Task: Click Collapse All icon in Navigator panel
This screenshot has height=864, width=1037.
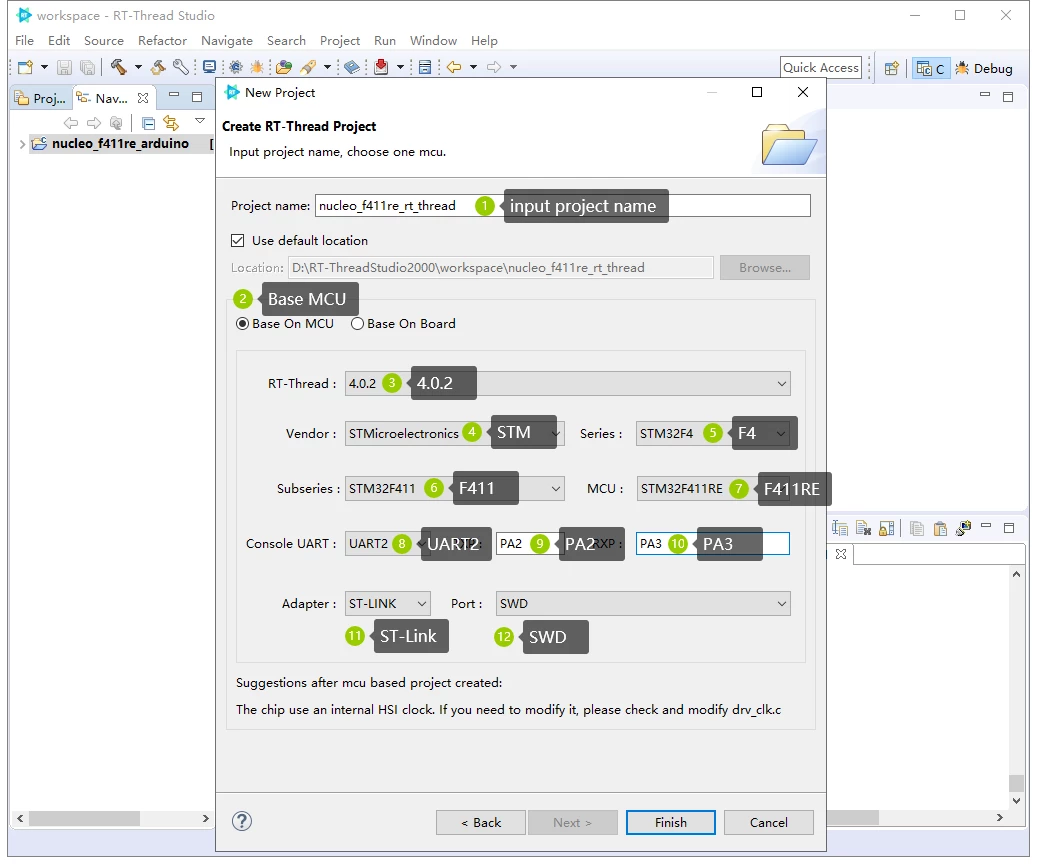Action: (149, 123)
